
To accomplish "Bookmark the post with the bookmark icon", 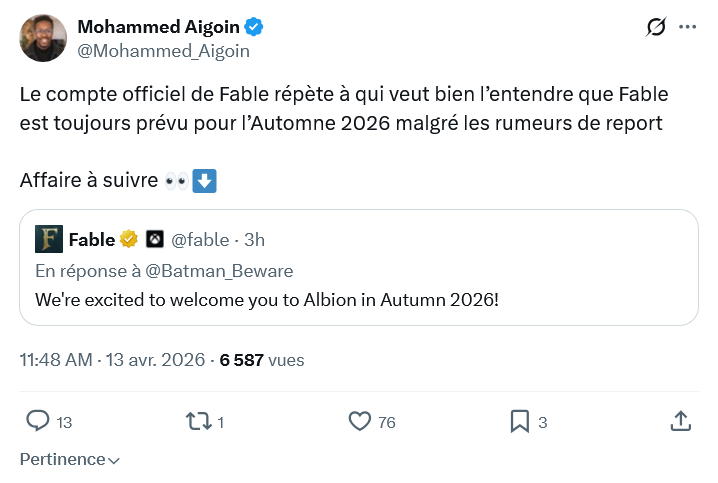I will 519,421.
